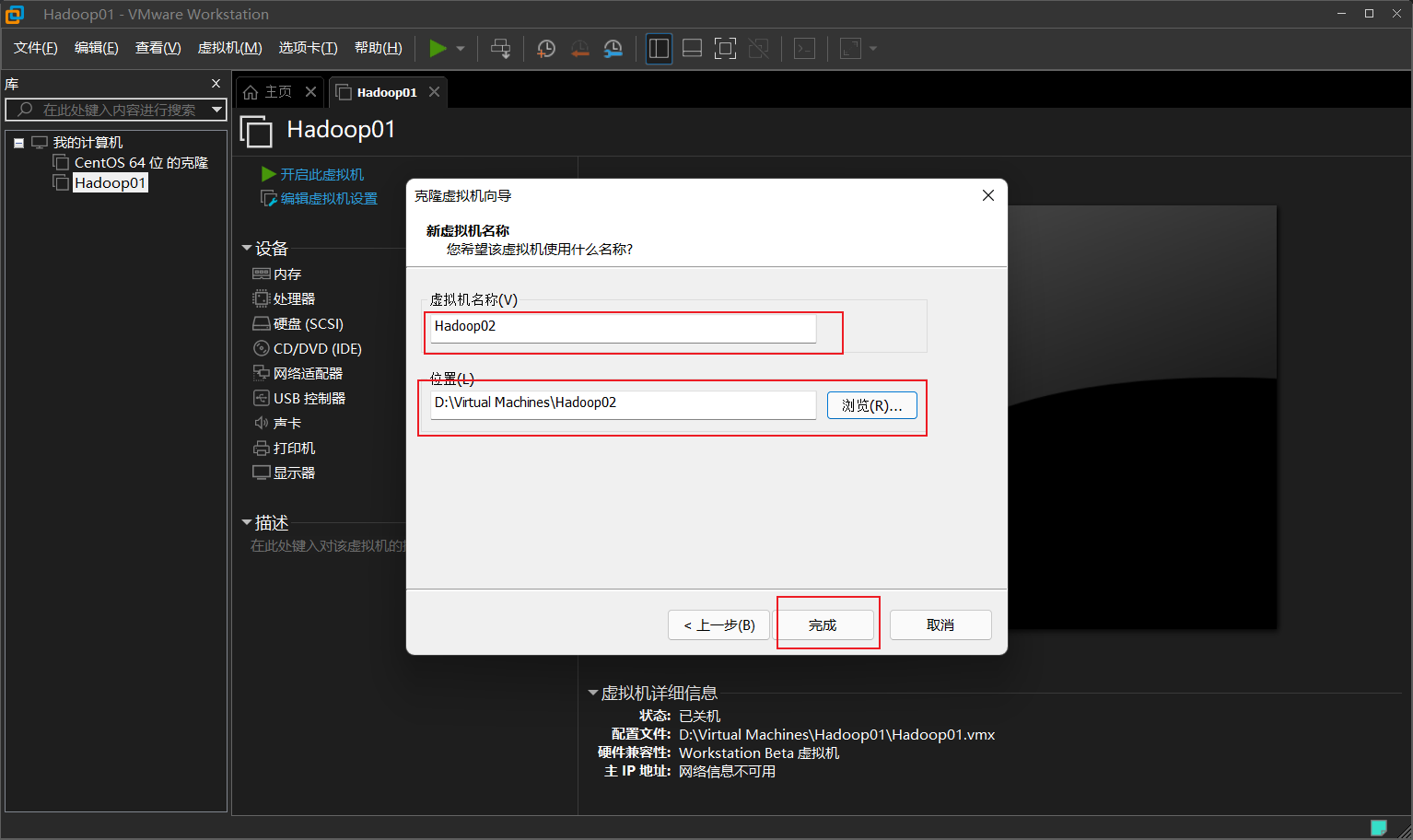Viewport: 1413px width, 840px height.
Task: Open the 虚拟机(M) menu
Action: 230,48
